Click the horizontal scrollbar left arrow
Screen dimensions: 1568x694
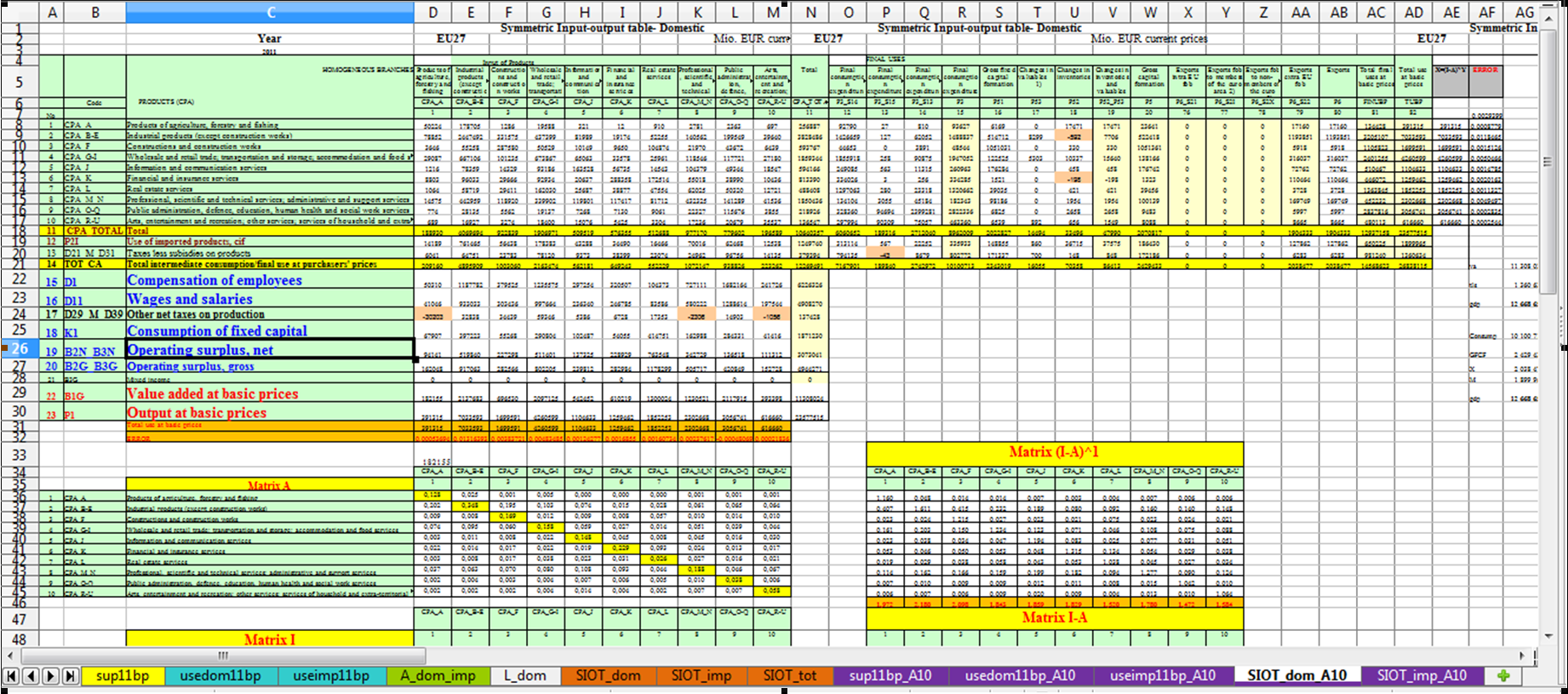(x=10, y=656)
